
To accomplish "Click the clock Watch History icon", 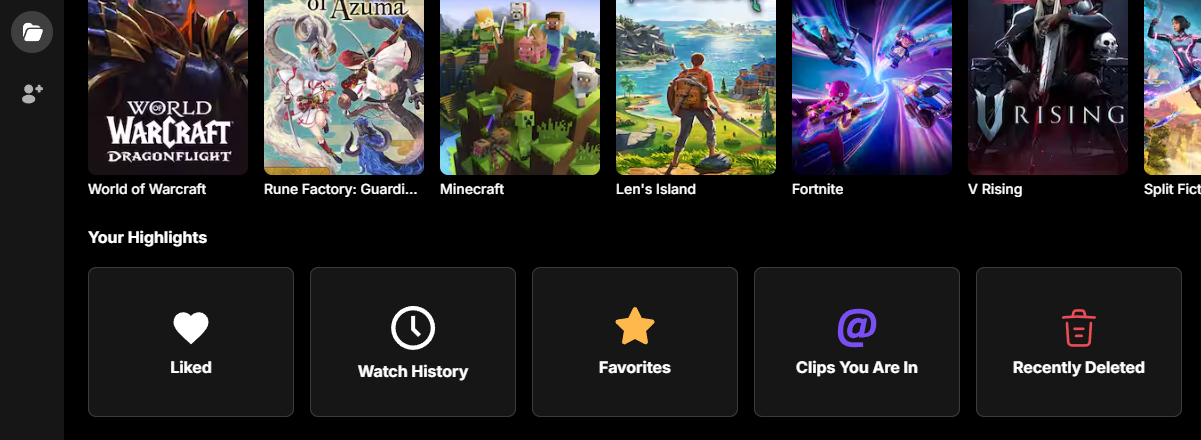I will [413, 328].
